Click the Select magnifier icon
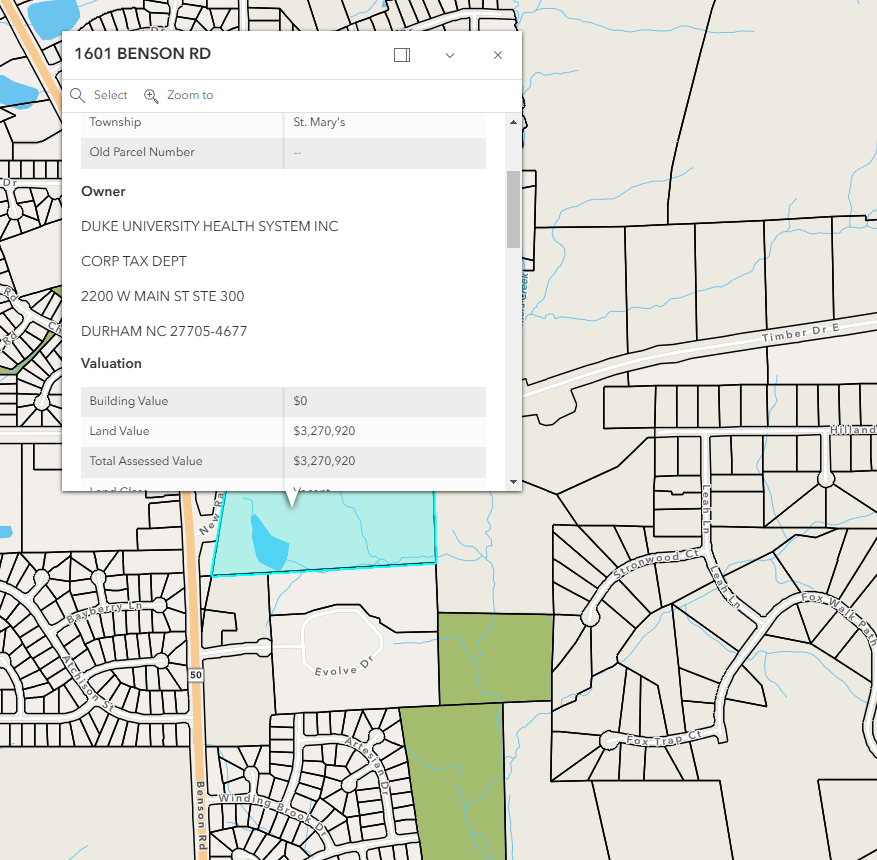 (78, 95)
